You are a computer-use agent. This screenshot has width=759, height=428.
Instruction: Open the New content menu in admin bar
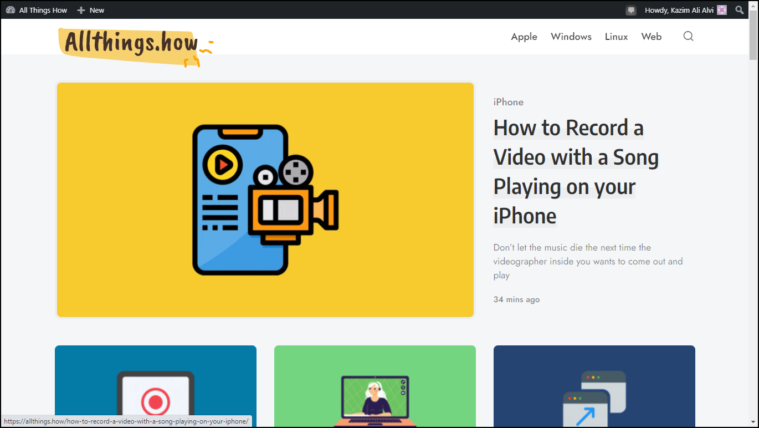[x=91, y=10]
